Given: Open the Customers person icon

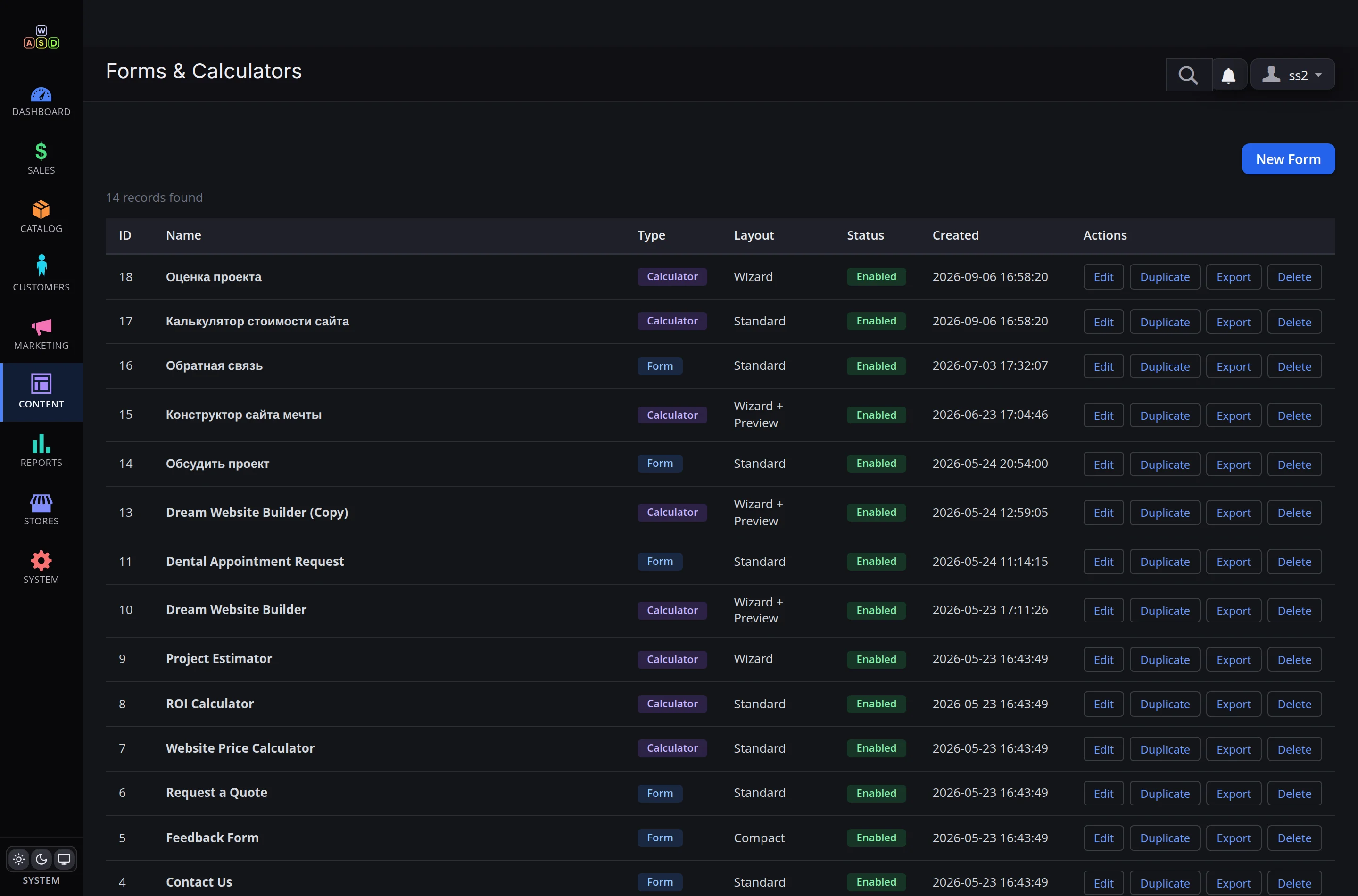Looking at the screenshot, I should [41, 265].
